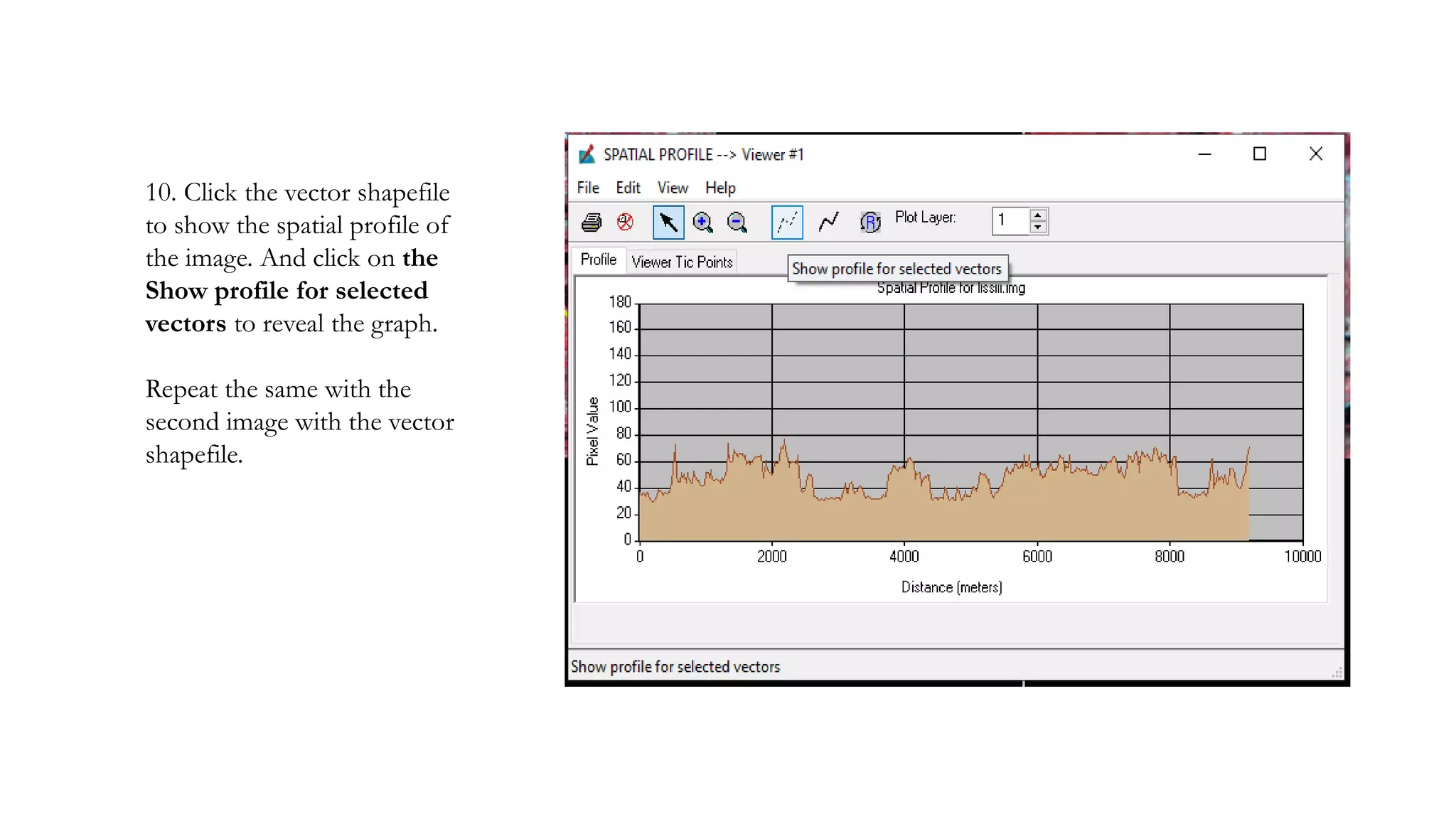Increase the Plot Layer value with up arrow
This screenshot has height=819, width=1456.
[x=1038, y=215]
